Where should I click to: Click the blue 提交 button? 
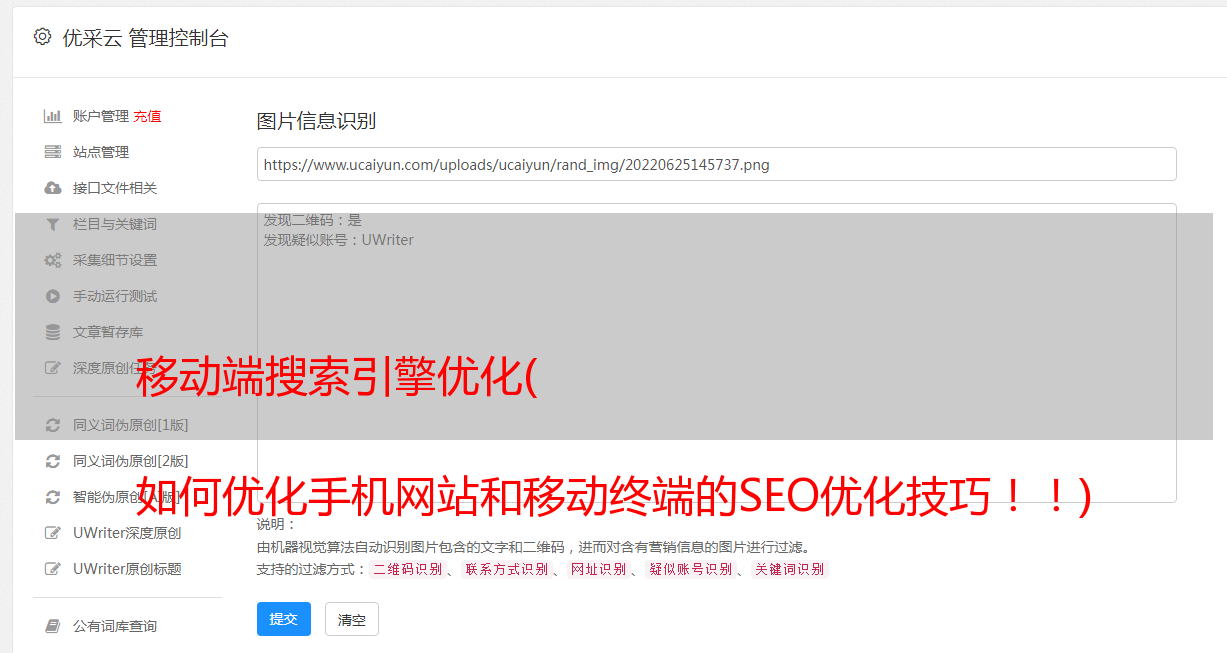(284, 619)
